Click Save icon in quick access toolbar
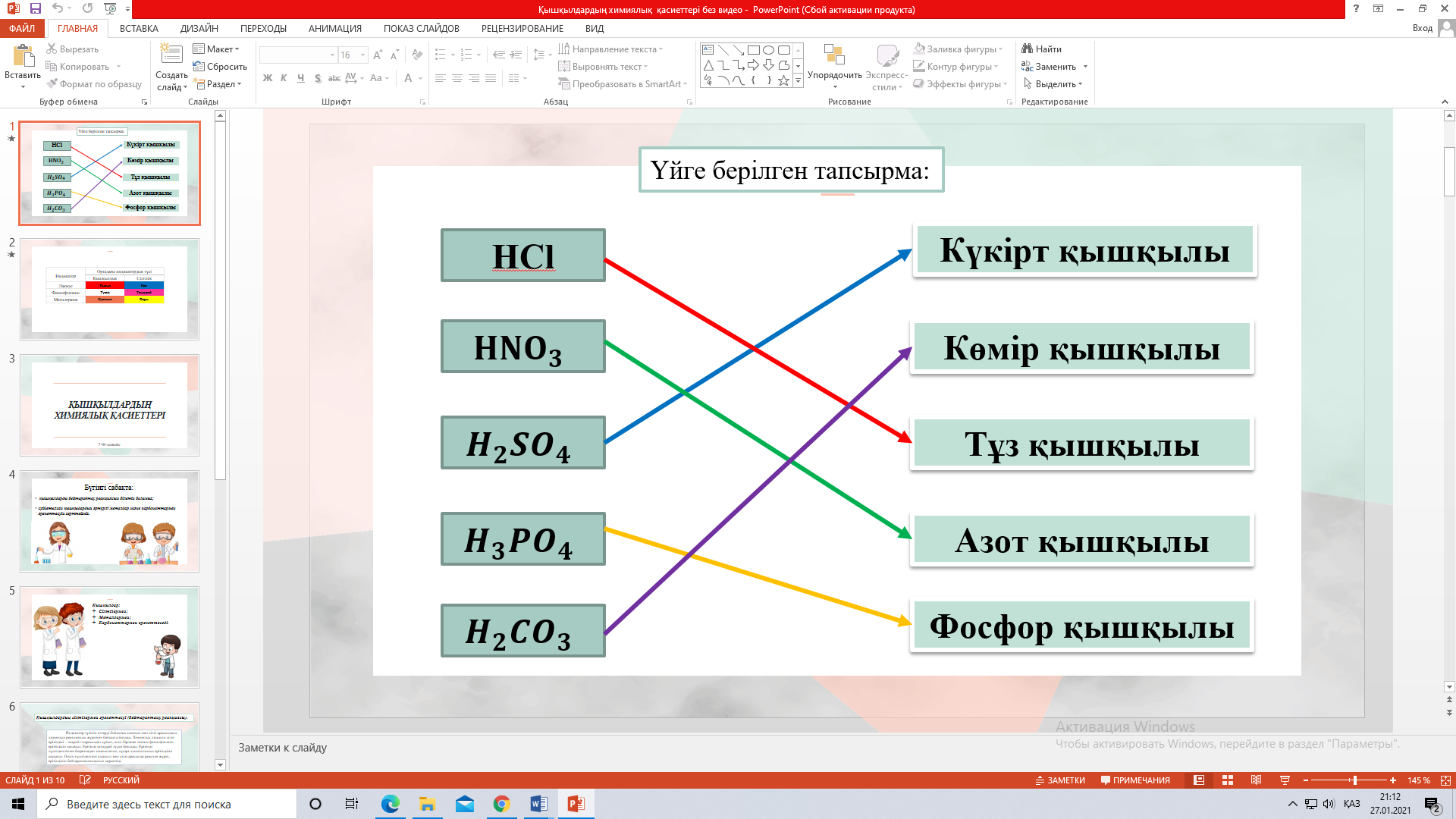This screenshot has height=819, width=1456. pos(36,8)
